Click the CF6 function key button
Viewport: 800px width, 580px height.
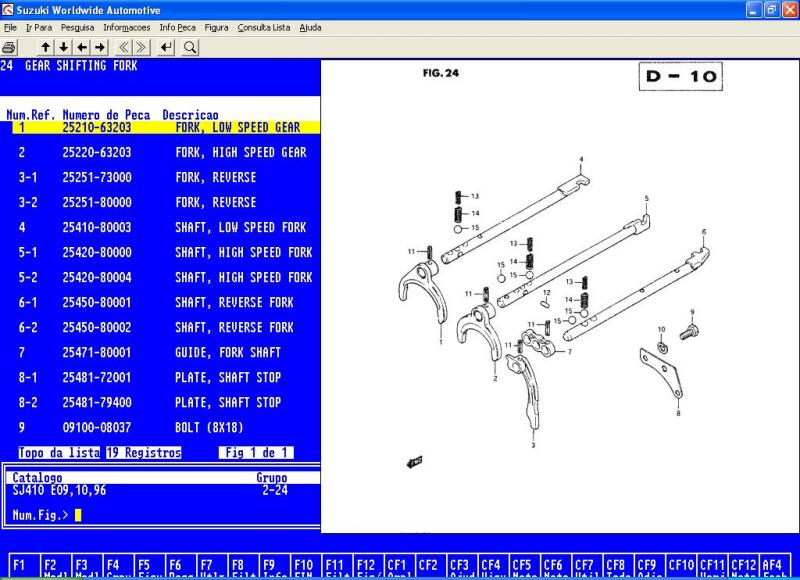click(557, 565)
